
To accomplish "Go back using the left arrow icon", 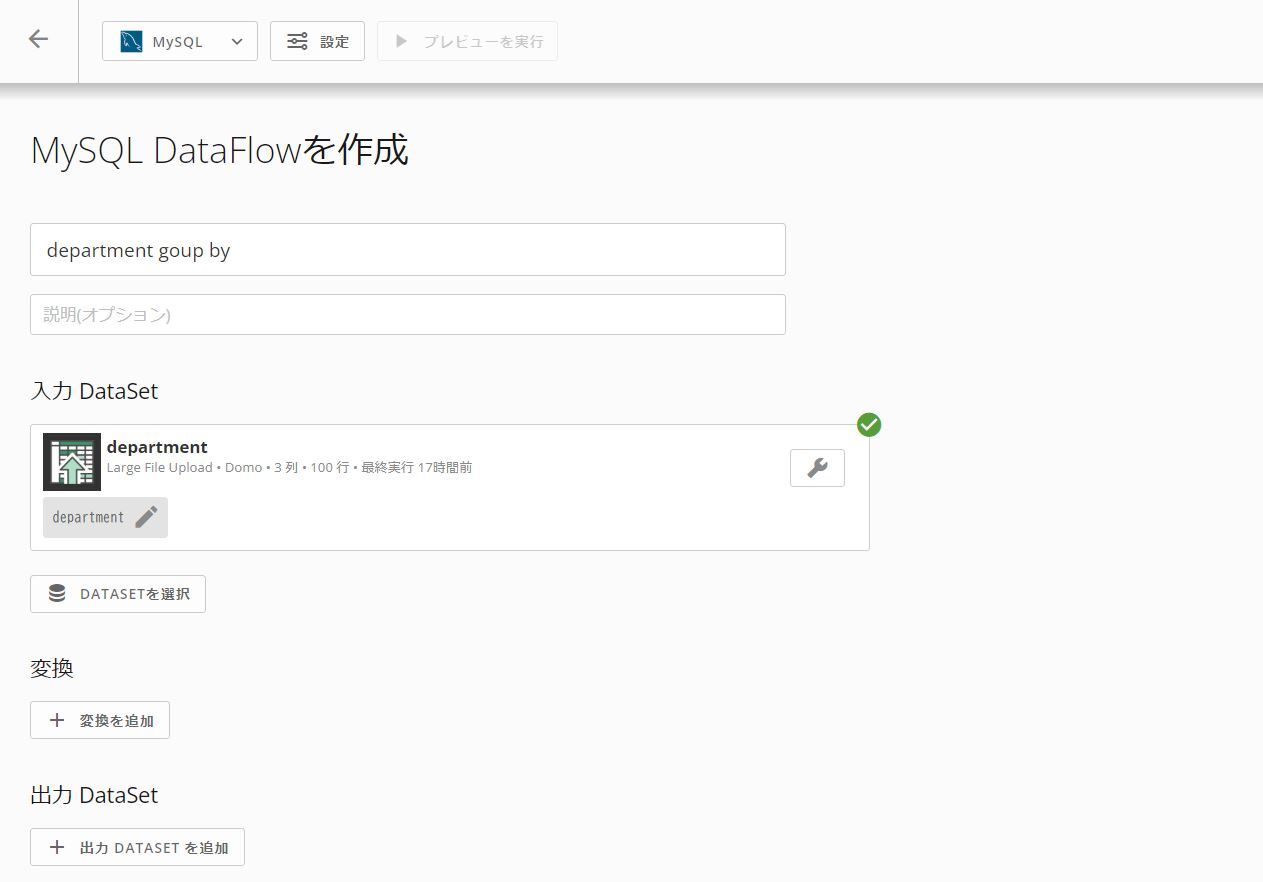I will [38, 39].
